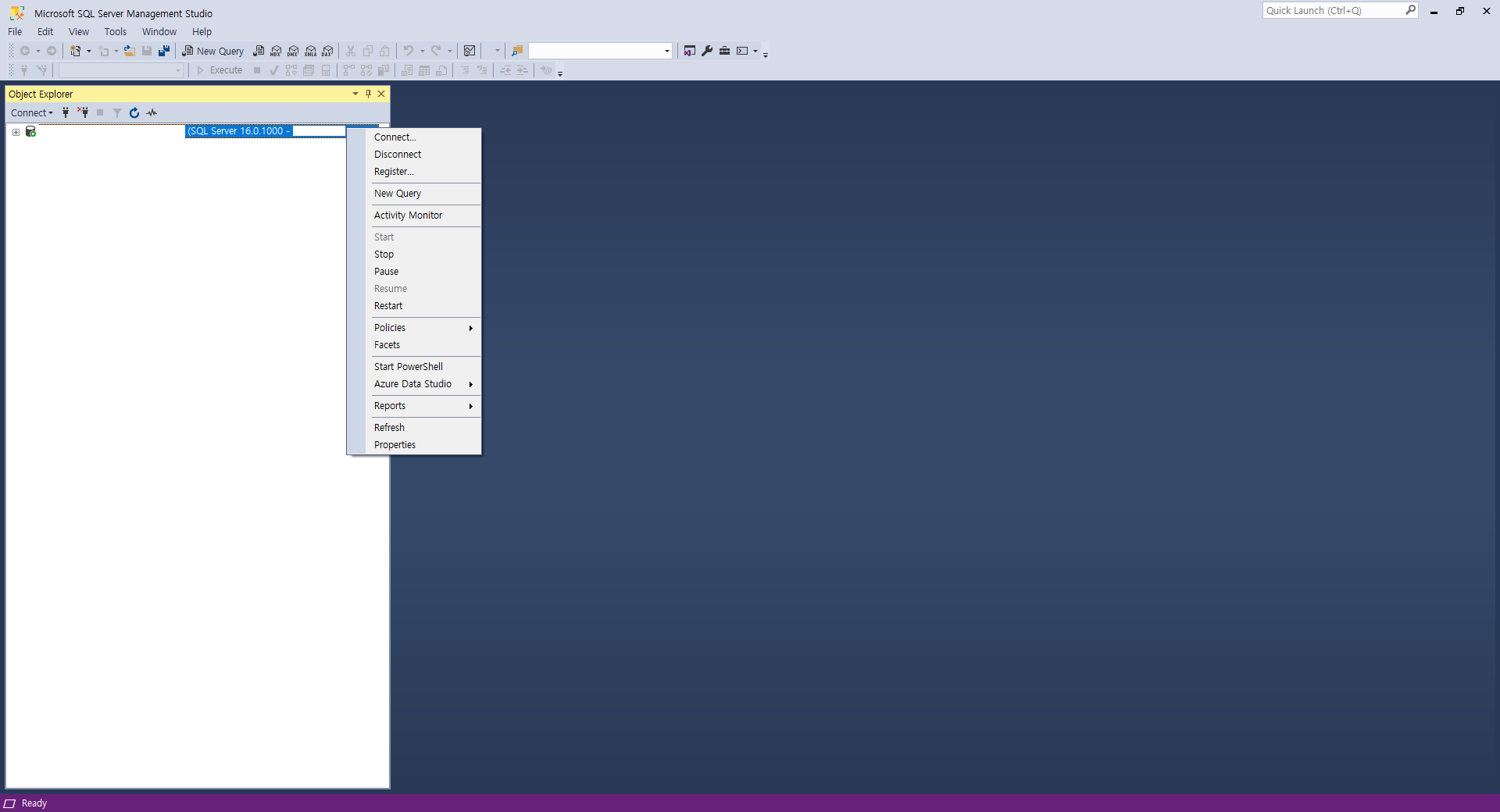Click the Find in Files icon
The image size is (1500, 812).
click(517, 51)
